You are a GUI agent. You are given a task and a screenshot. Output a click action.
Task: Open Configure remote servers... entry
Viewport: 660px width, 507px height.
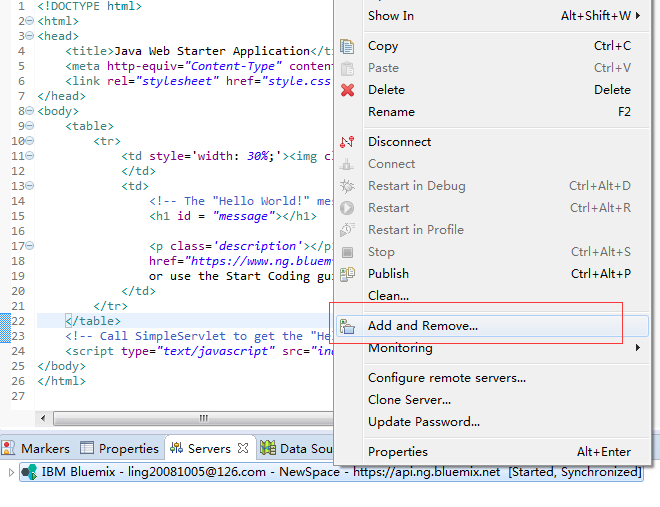click(492, 378)
